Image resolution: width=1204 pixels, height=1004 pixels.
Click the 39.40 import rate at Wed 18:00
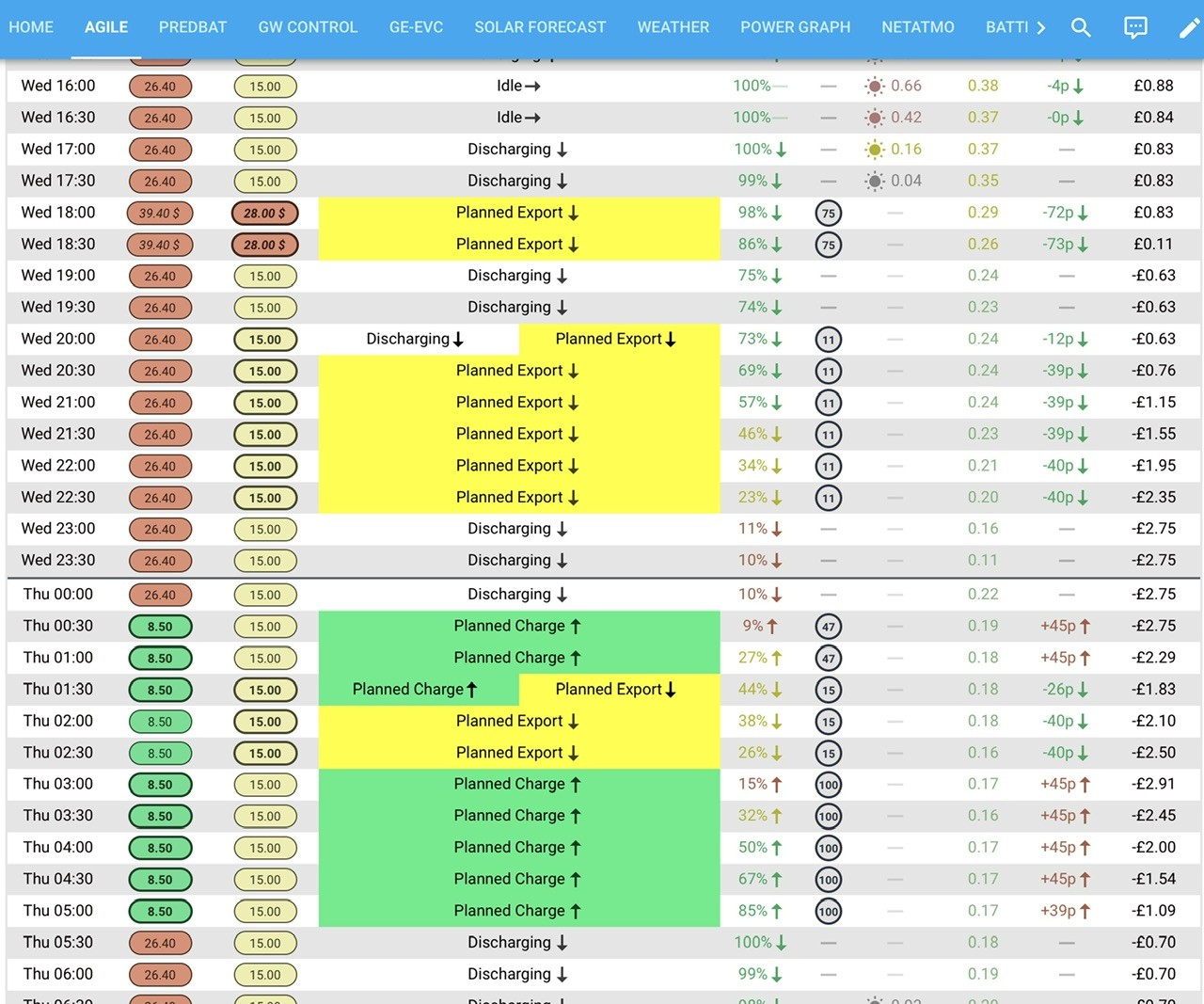[x=160, y=213]
